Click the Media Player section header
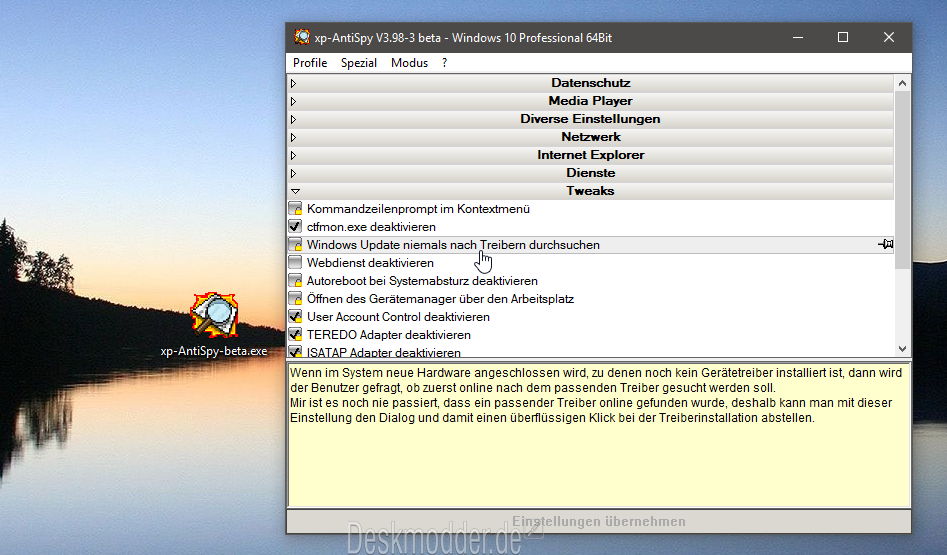Viewport: 947px width, 555px height. [591, 101]
